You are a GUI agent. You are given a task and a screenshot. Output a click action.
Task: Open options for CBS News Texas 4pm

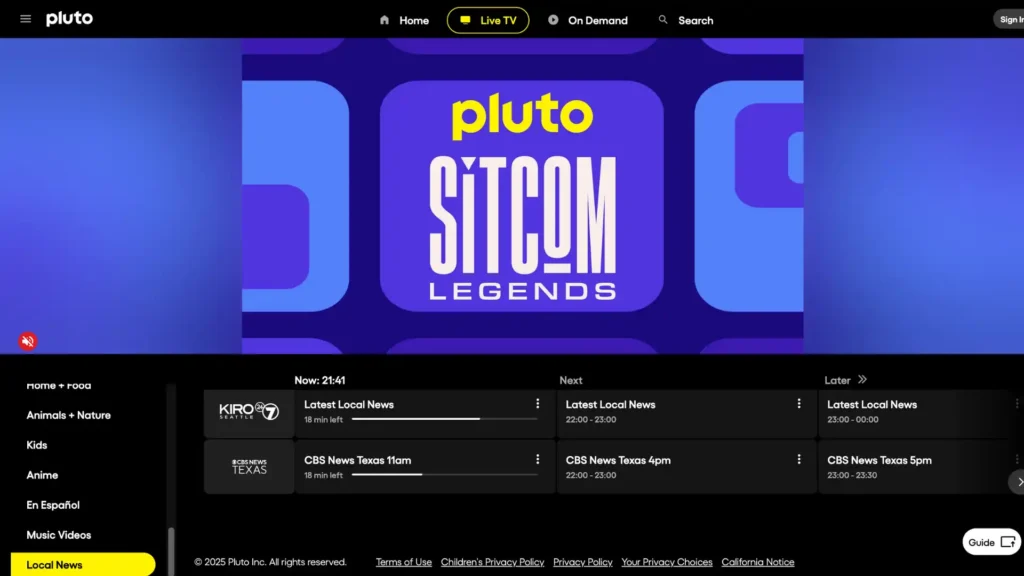(x=799, y=460)
